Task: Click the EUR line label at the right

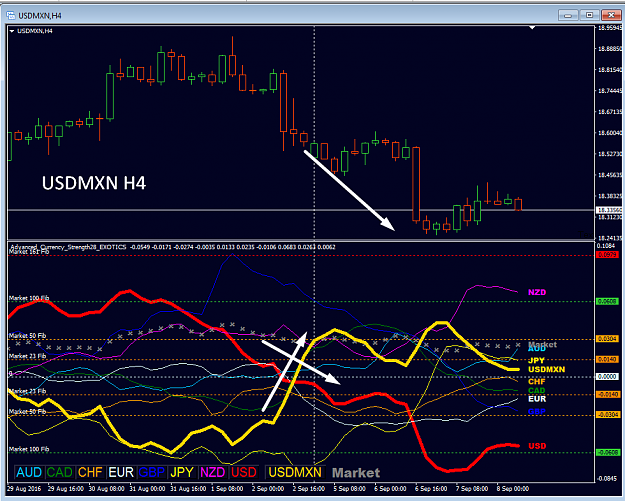Action: (537, 399)
